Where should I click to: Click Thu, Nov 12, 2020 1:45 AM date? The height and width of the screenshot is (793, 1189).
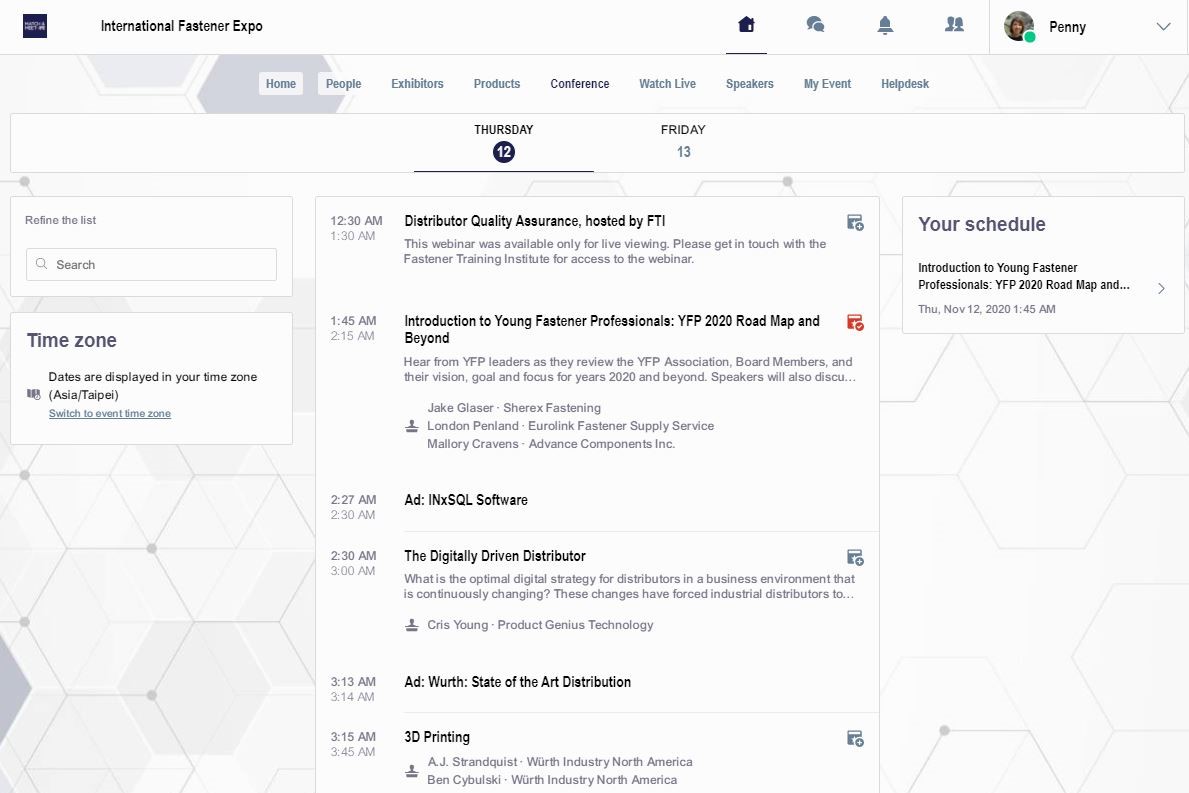coord(987,309)
